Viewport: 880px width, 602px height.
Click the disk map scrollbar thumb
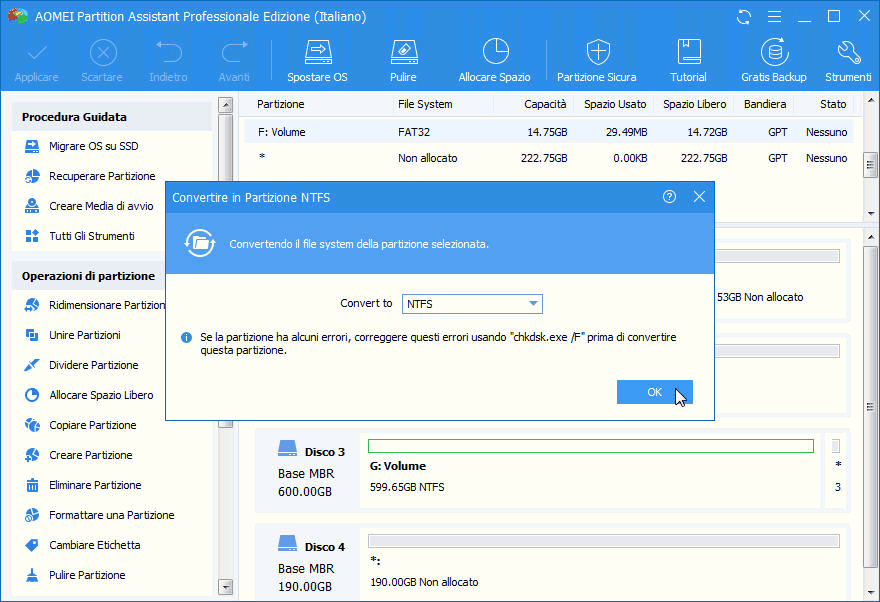[870, 407]
